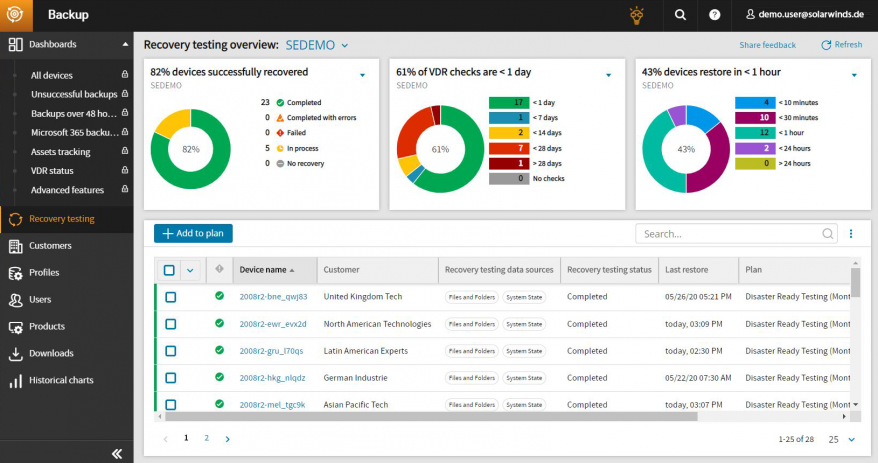Click red '< 28 days' legend swatch showing 7

tap(508, 148)
